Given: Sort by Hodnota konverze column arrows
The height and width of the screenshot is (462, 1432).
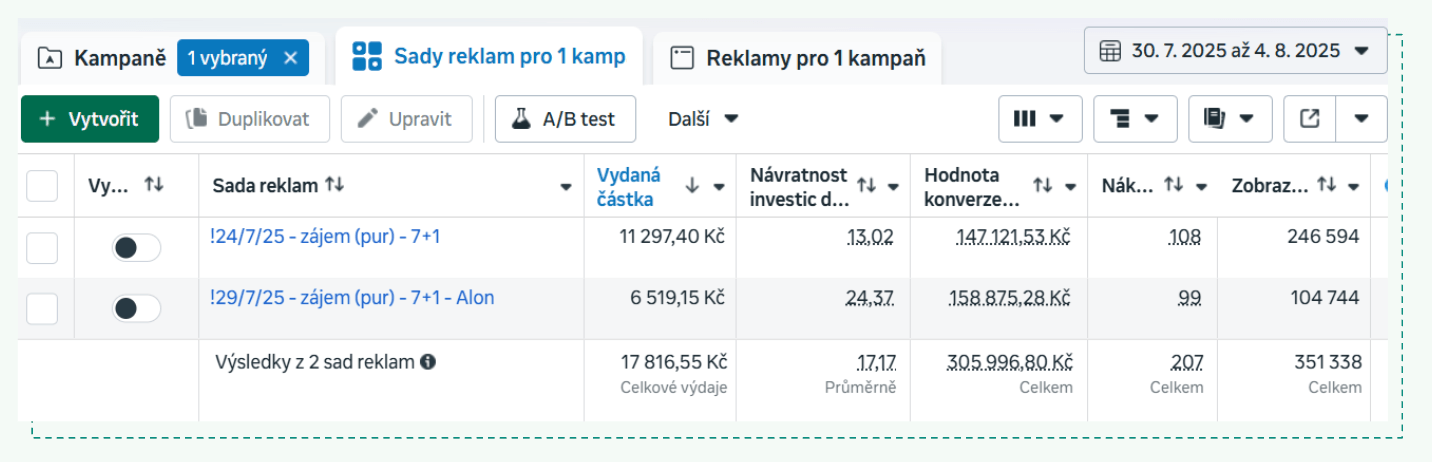Looking at the screenshot, I should (1042, 185).
